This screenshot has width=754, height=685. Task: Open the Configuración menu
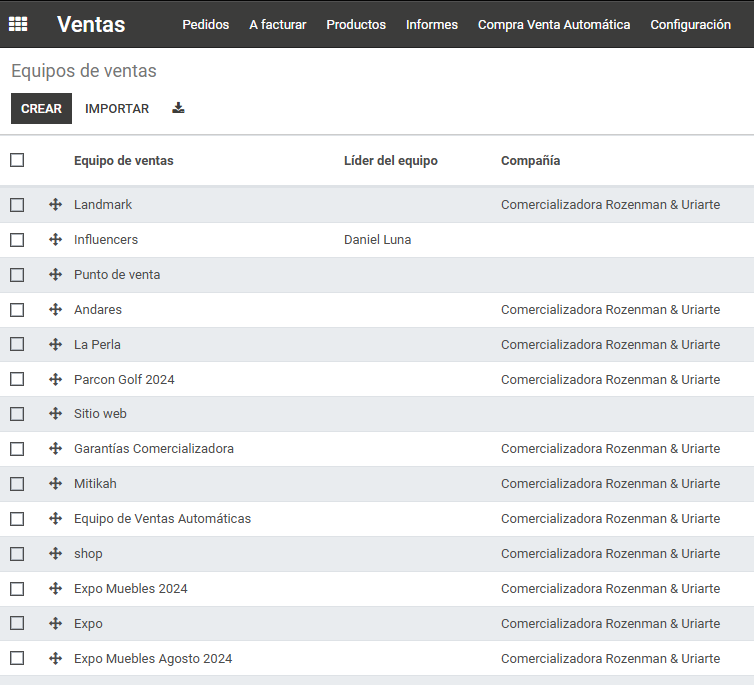(691, 25)
